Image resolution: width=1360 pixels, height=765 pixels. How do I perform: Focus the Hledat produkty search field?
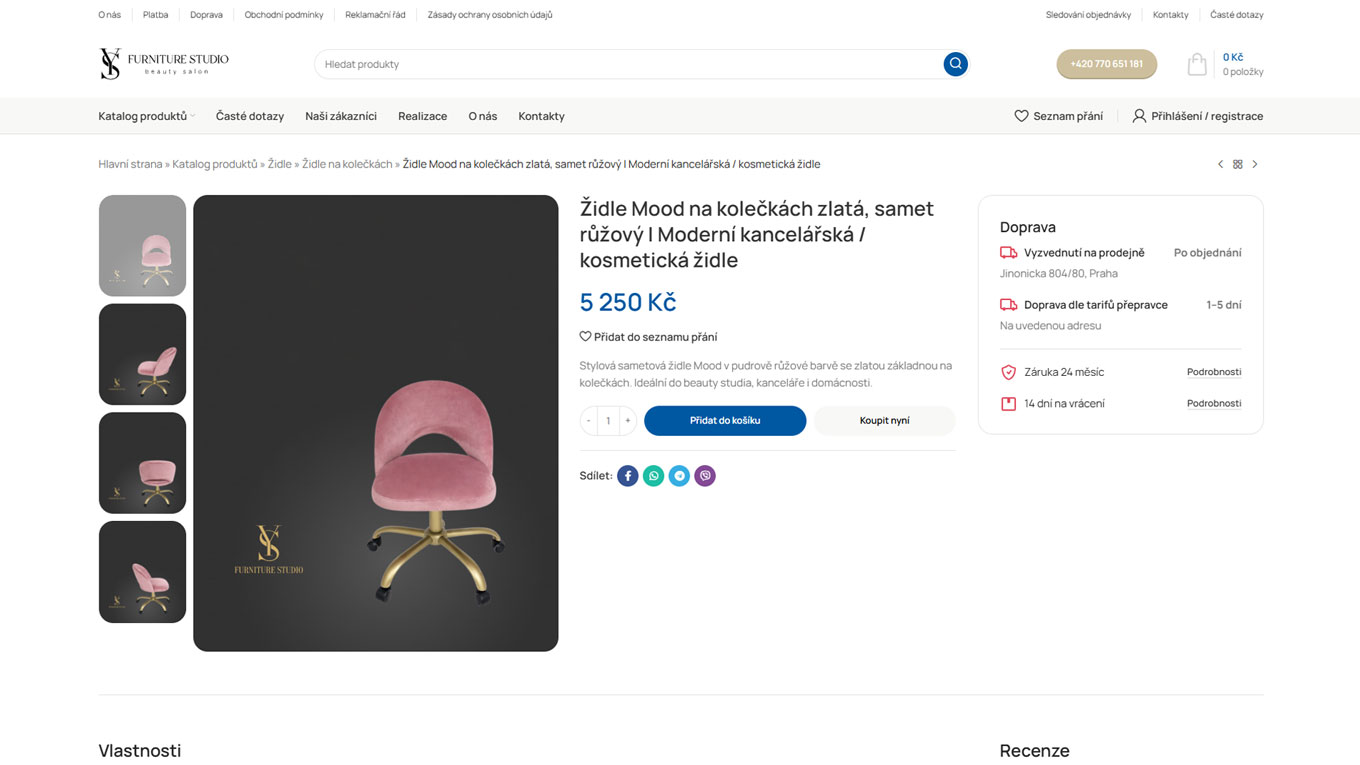[628, 64]
